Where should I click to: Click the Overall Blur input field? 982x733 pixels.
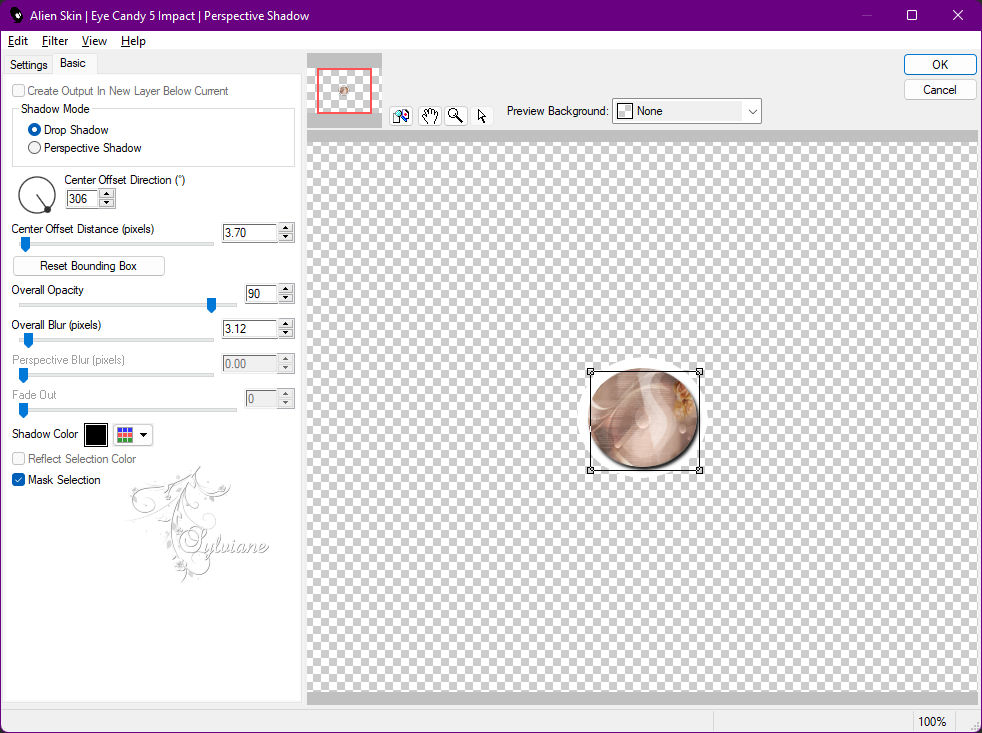point(250,329)
